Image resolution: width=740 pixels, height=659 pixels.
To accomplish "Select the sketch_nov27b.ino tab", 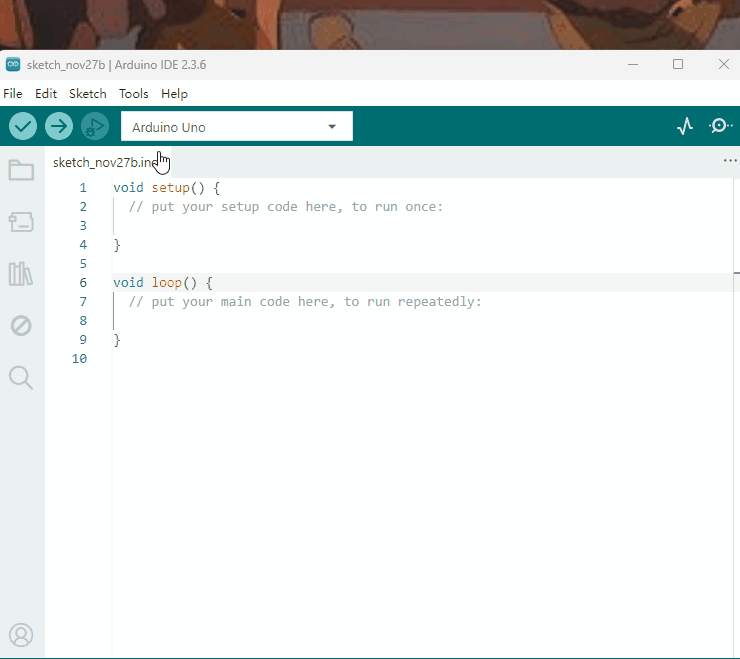I will (107, 162).
